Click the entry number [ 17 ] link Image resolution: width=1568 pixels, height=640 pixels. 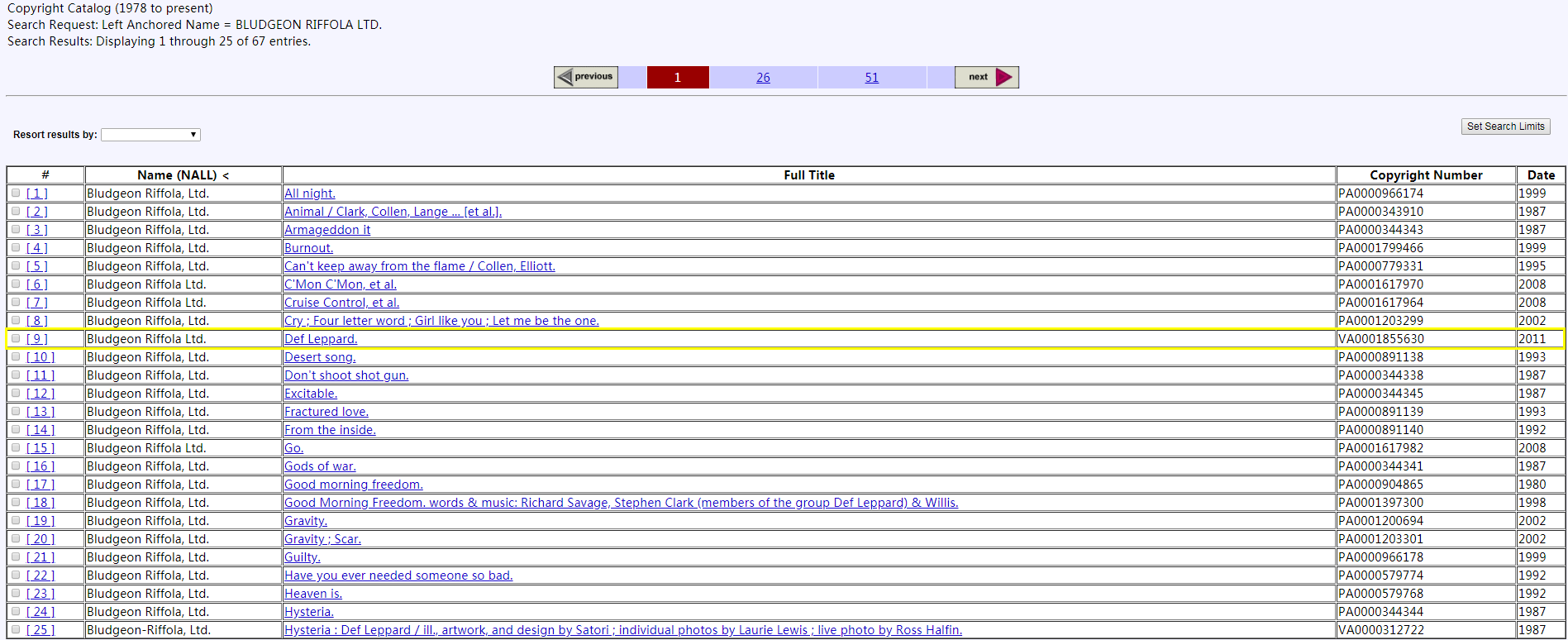click(x=41, y=485)
